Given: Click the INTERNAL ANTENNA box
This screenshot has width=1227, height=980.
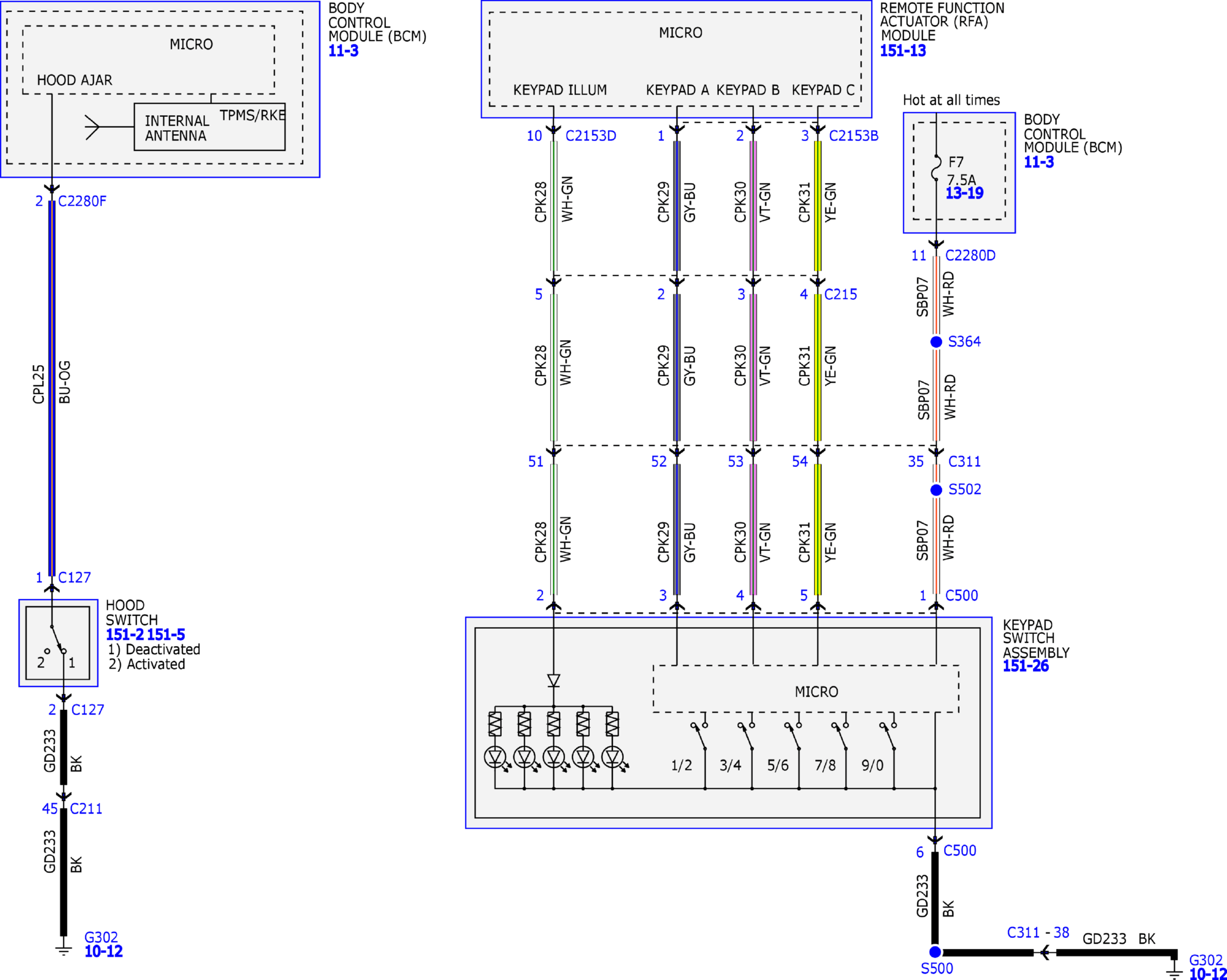Looking at the screenshot, I should coord(210,127).
